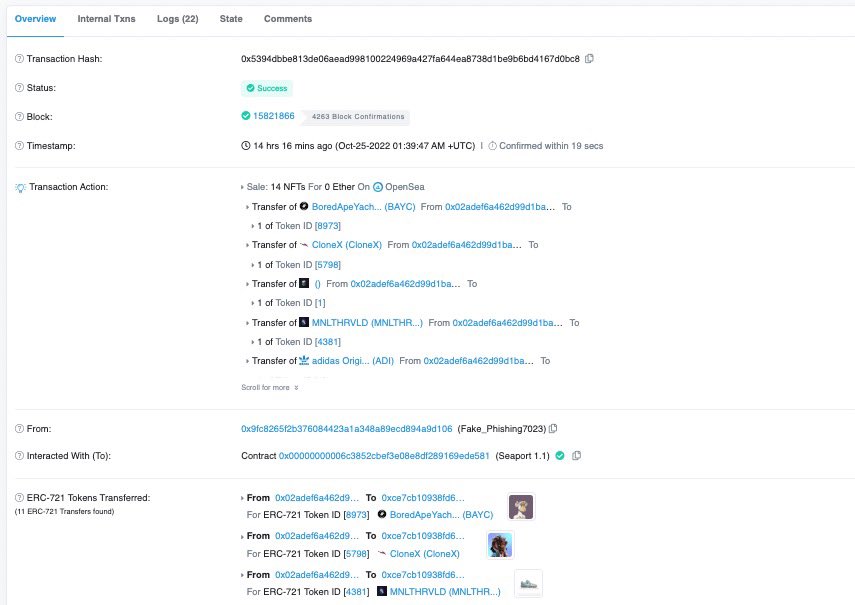Click the OpenSea logo icon in Transaction Action

378,187
